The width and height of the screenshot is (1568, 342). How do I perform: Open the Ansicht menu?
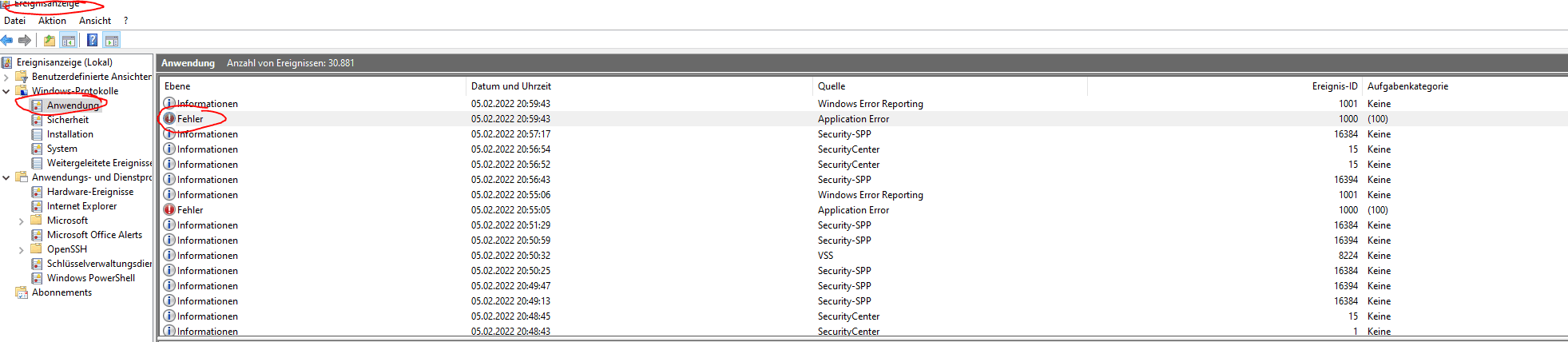click(95, 21)
